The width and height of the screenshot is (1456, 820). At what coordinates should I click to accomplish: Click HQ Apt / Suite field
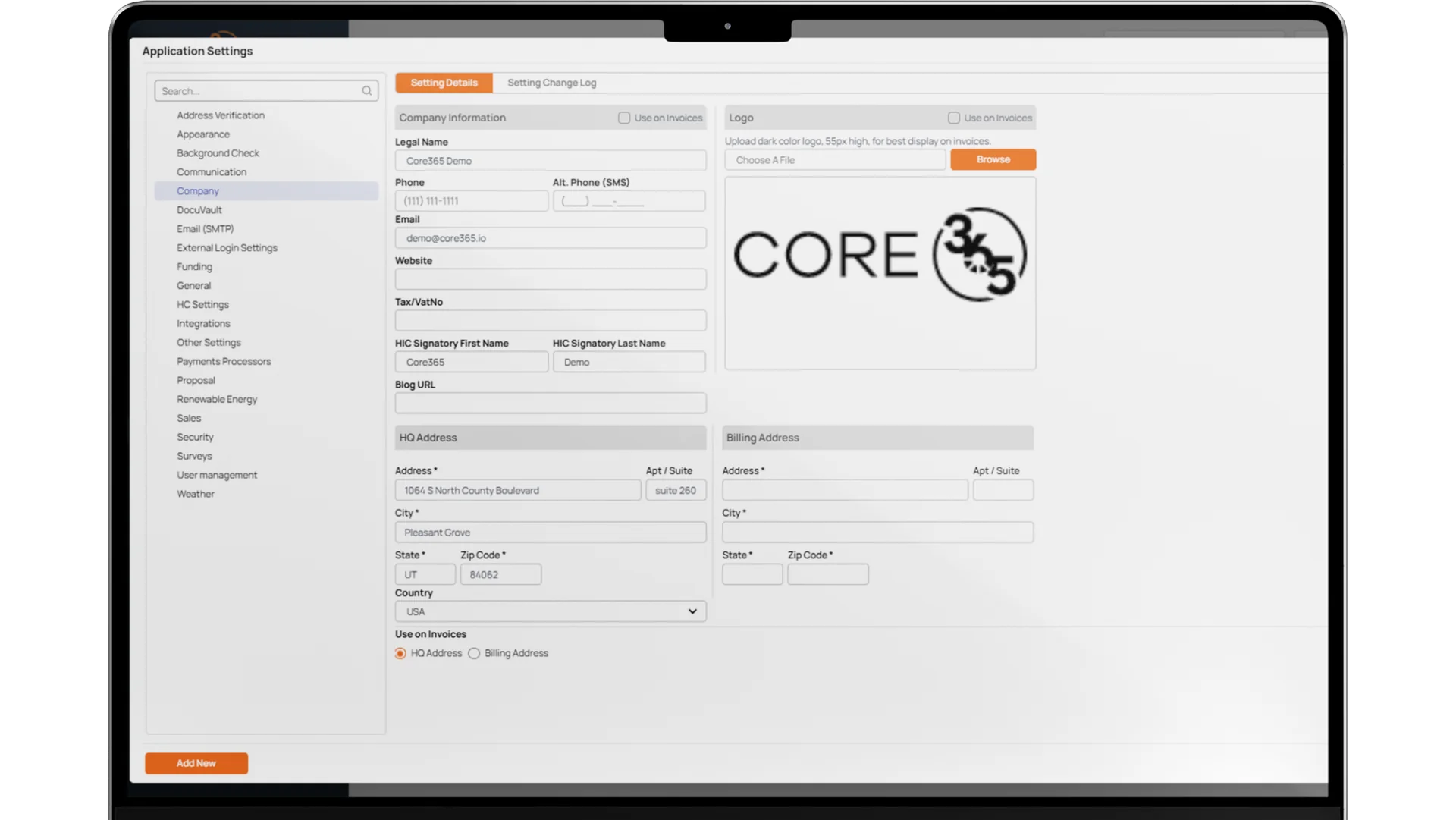point(676,491)
